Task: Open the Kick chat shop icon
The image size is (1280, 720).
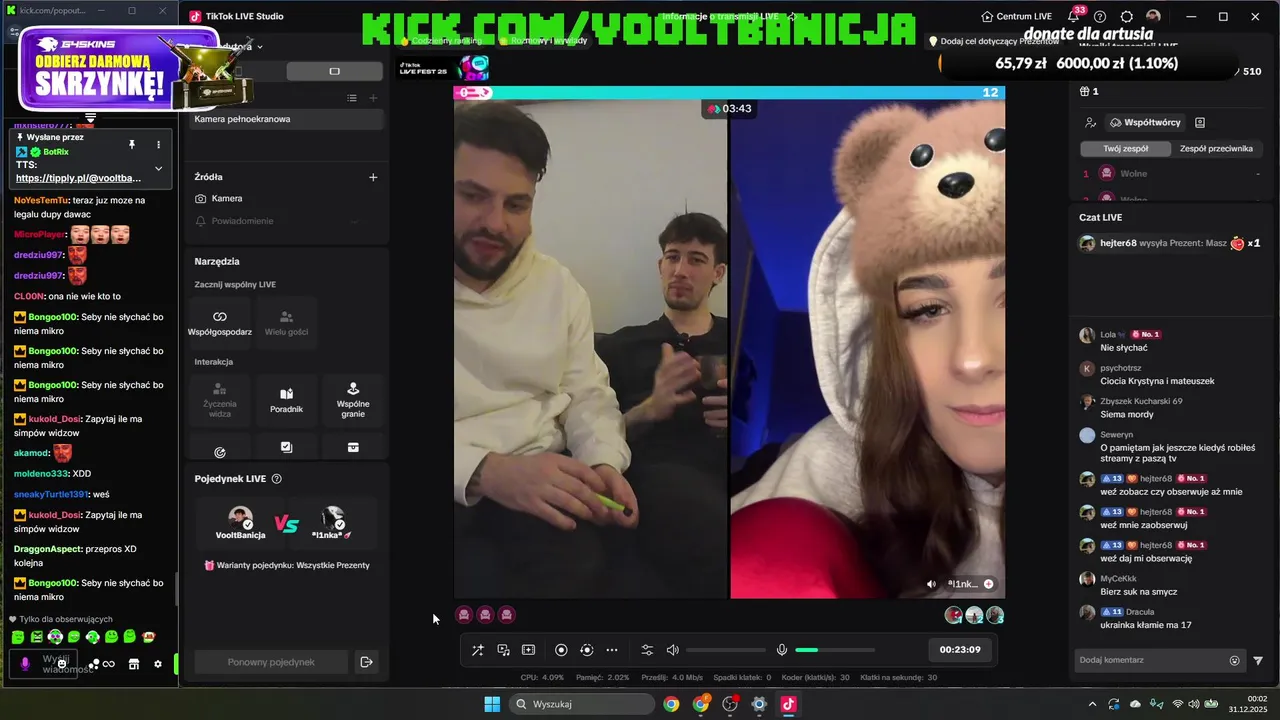Action: [133, 664]
